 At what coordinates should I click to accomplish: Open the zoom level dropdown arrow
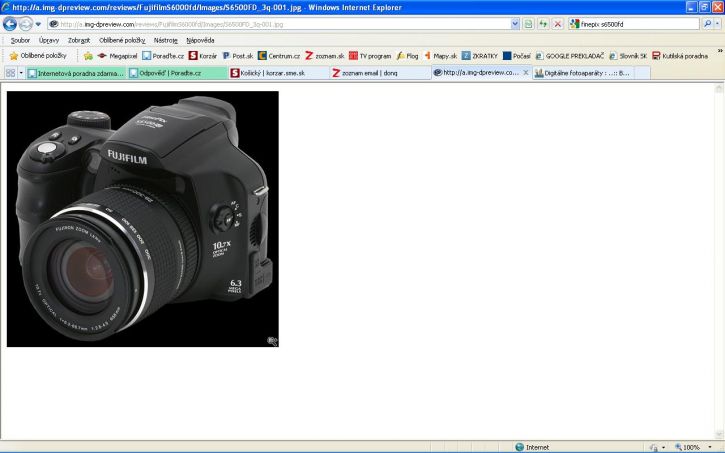[x=709, y=447]
